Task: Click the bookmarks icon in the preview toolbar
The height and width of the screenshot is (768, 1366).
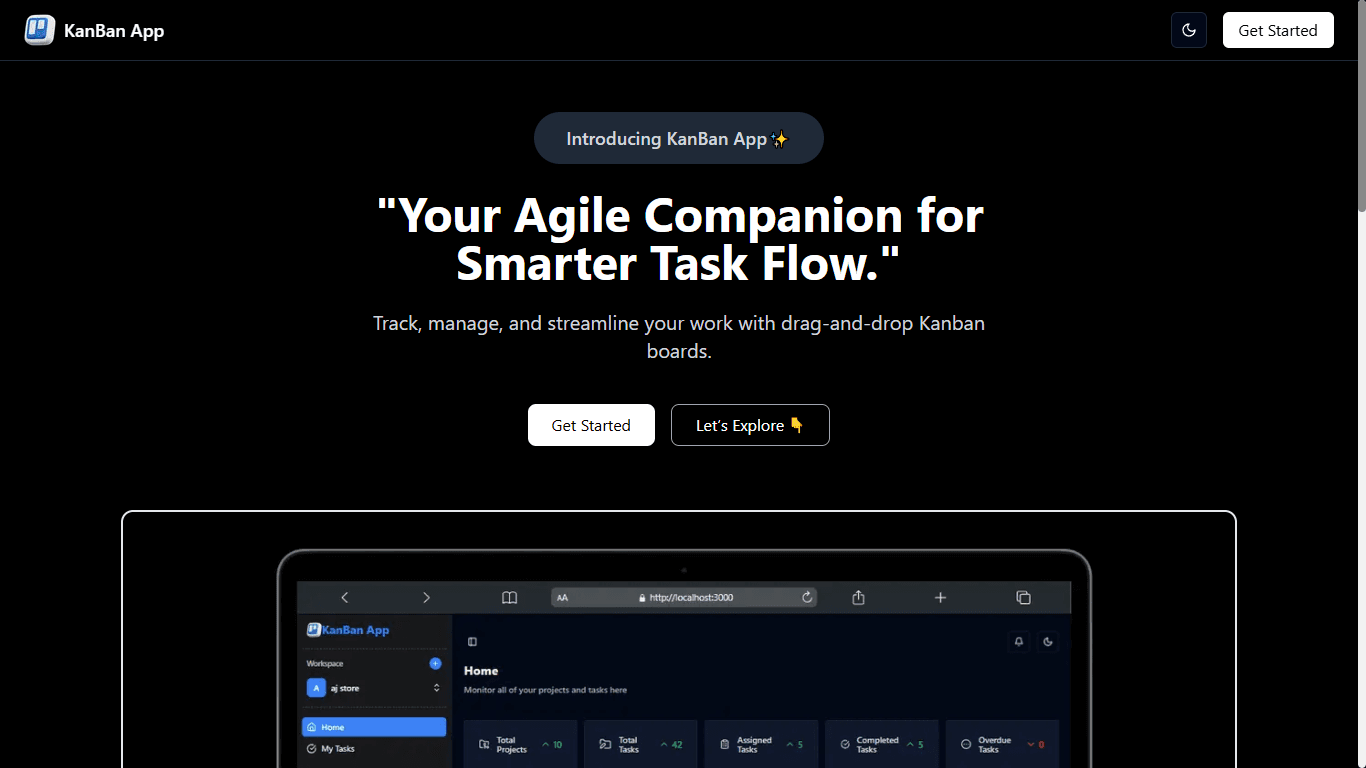Action: pos(510,597)
